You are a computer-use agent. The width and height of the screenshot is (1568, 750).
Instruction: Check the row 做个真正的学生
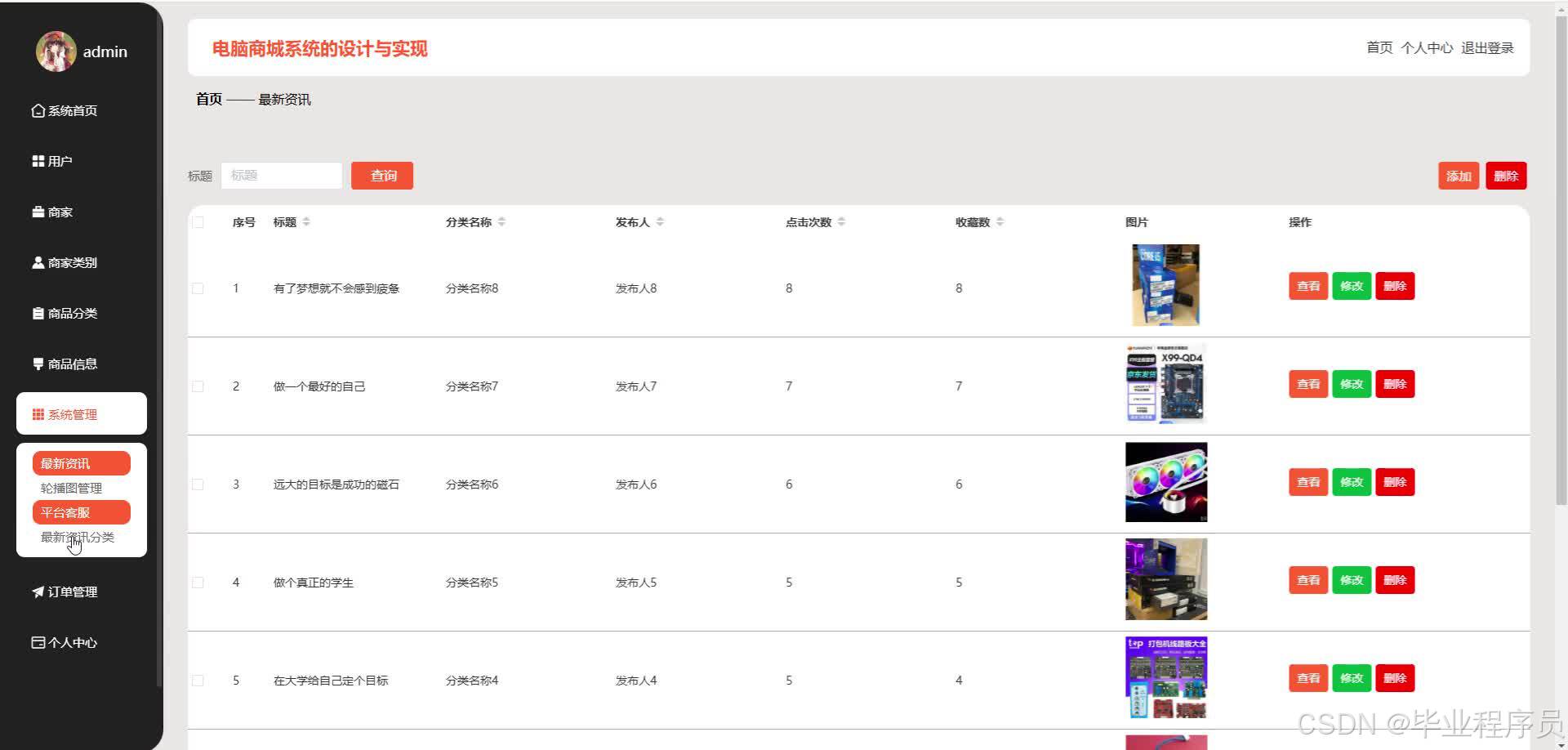coord(198,583)
